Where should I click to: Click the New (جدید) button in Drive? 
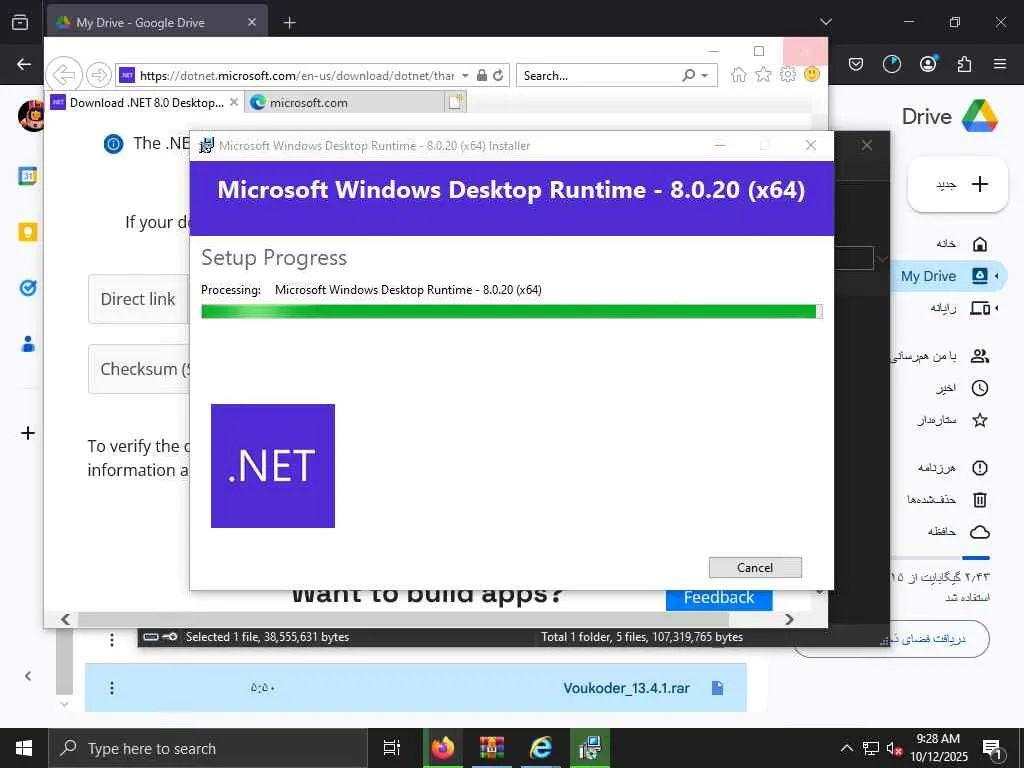(958, 184)
